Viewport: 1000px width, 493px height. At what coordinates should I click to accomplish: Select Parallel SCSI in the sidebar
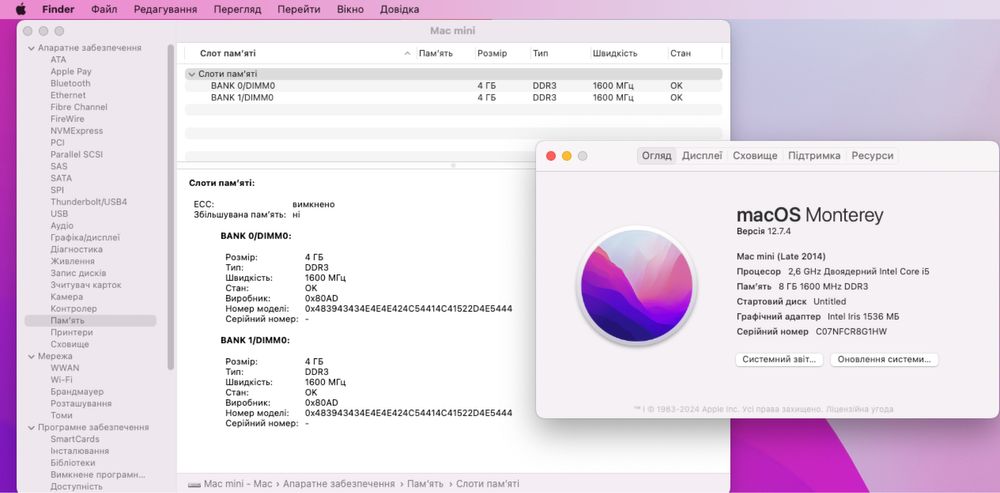point(77,154)
